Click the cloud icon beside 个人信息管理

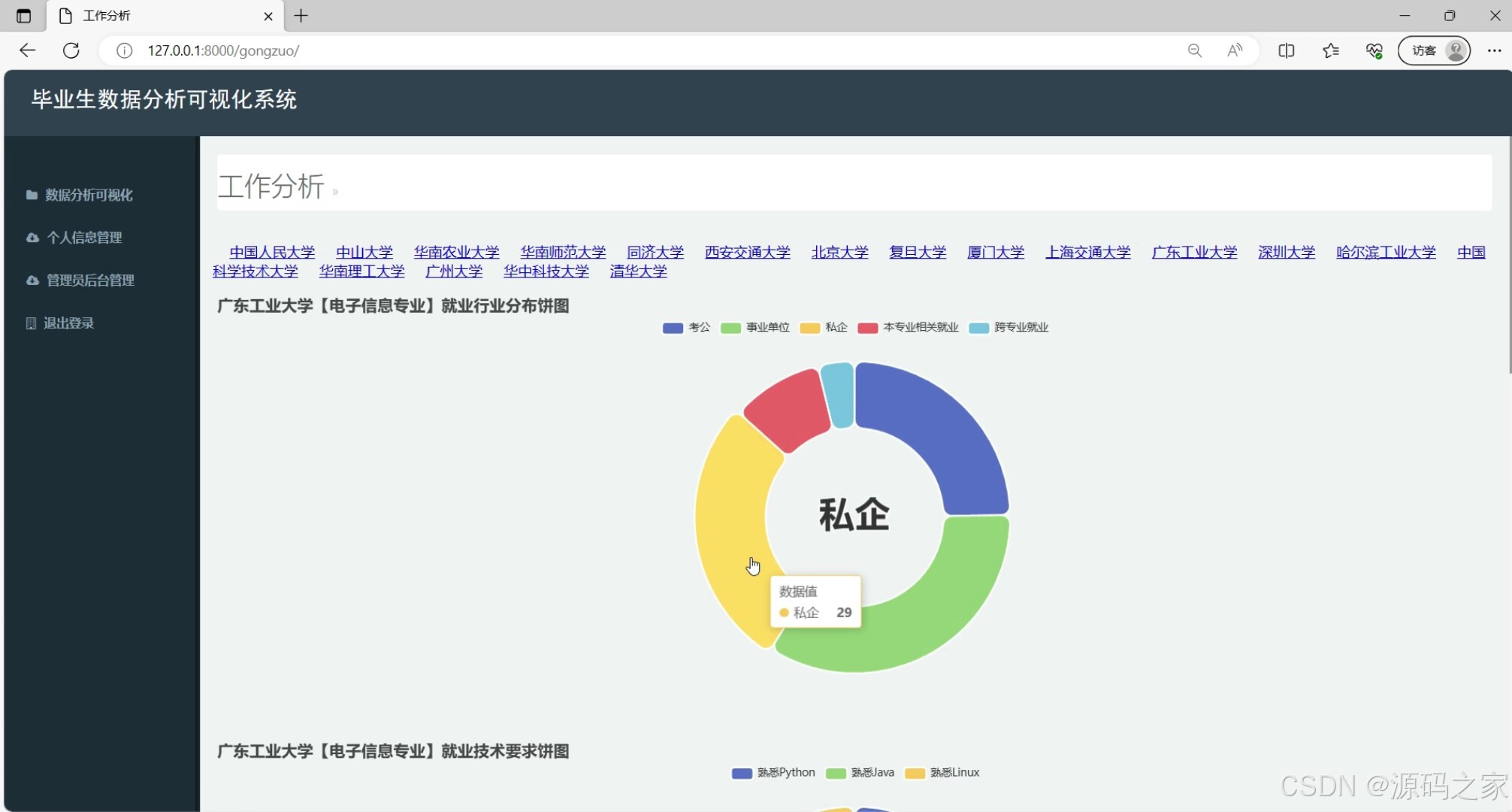(x=31, y=237)
